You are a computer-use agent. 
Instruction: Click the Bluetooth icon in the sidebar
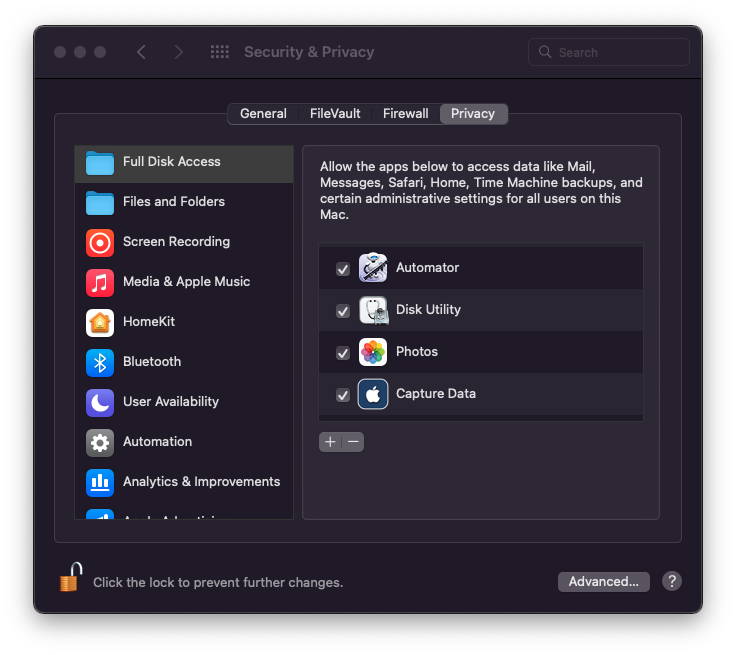[100, 362]
